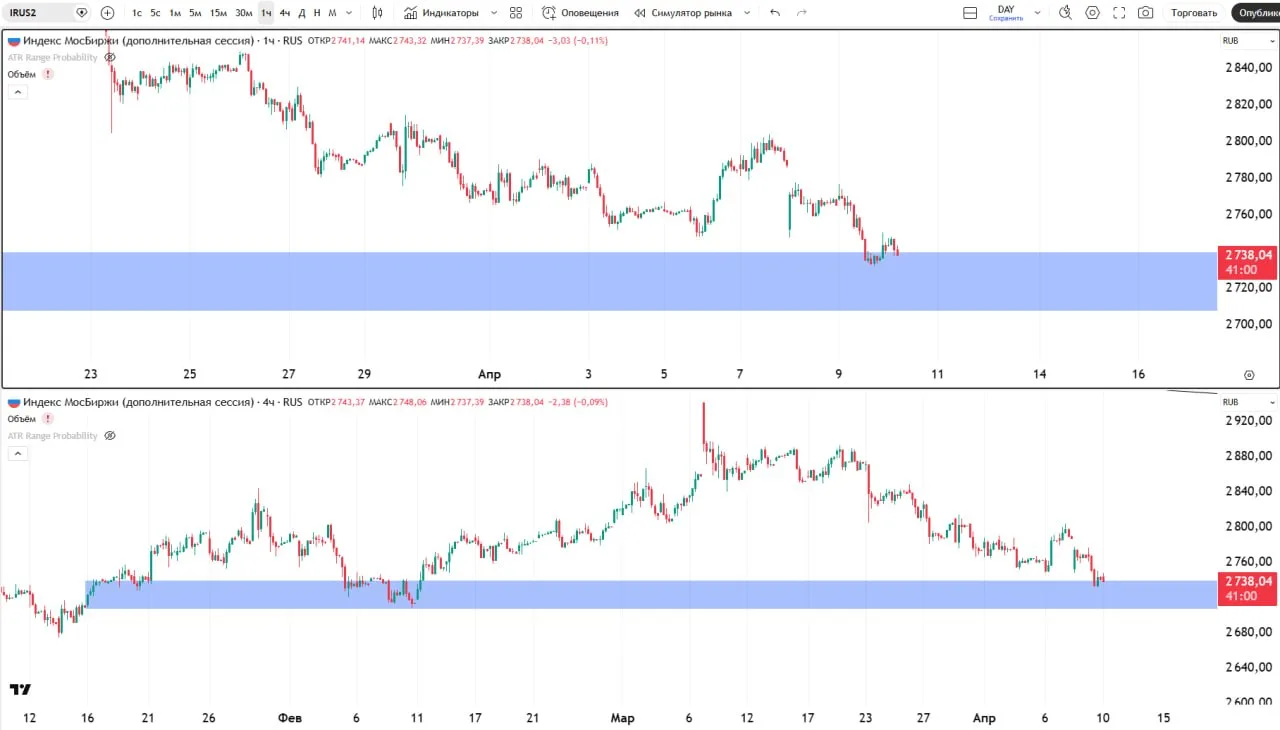
Task: Open the RUB currency dropdown on upper chart
Action: click(1247, 41)
